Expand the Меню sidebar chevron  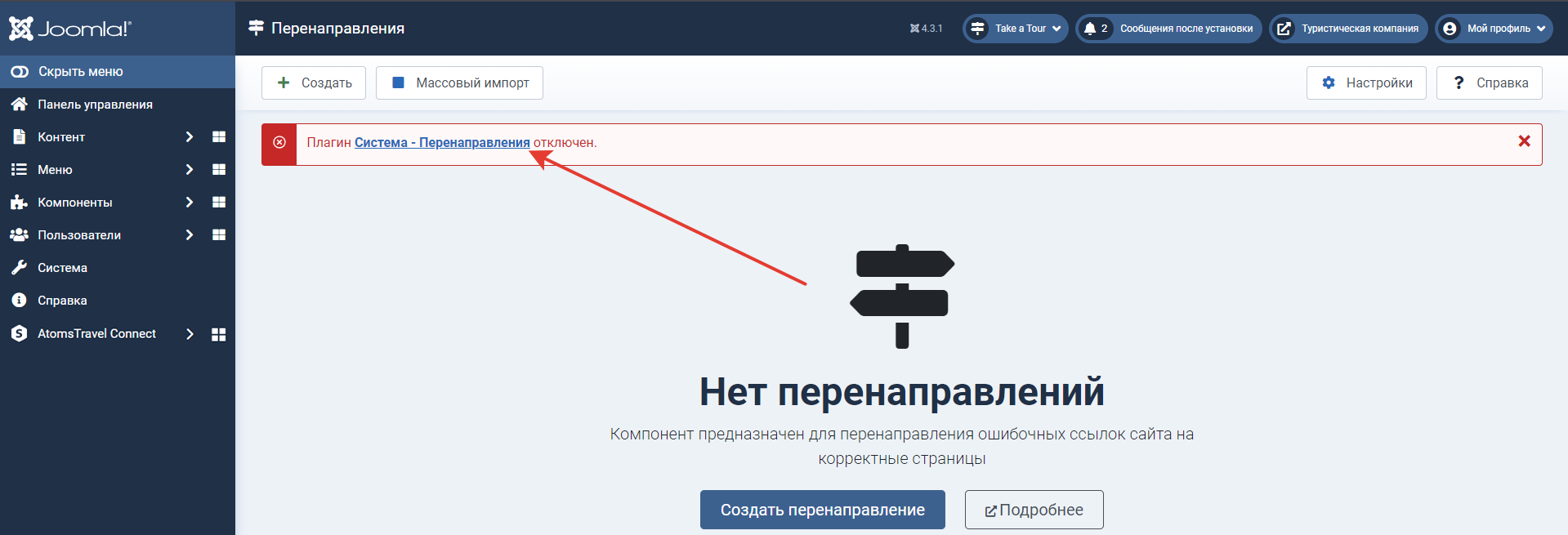190,170
